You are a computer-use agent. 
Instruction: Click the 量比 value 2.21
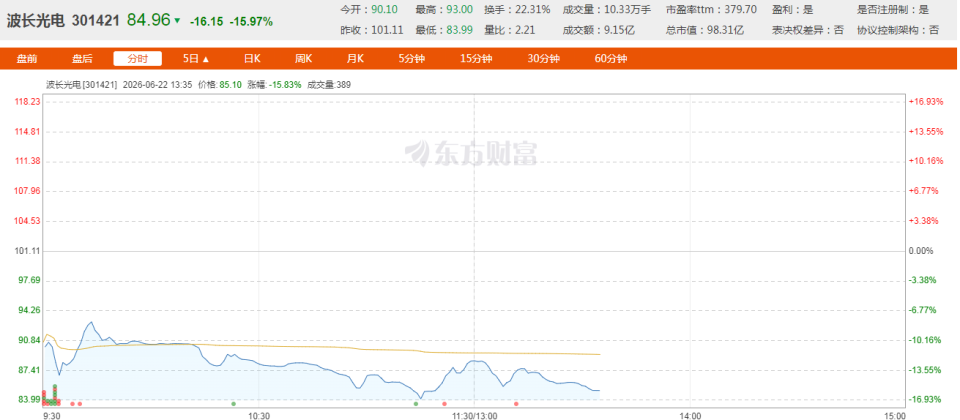525,30
